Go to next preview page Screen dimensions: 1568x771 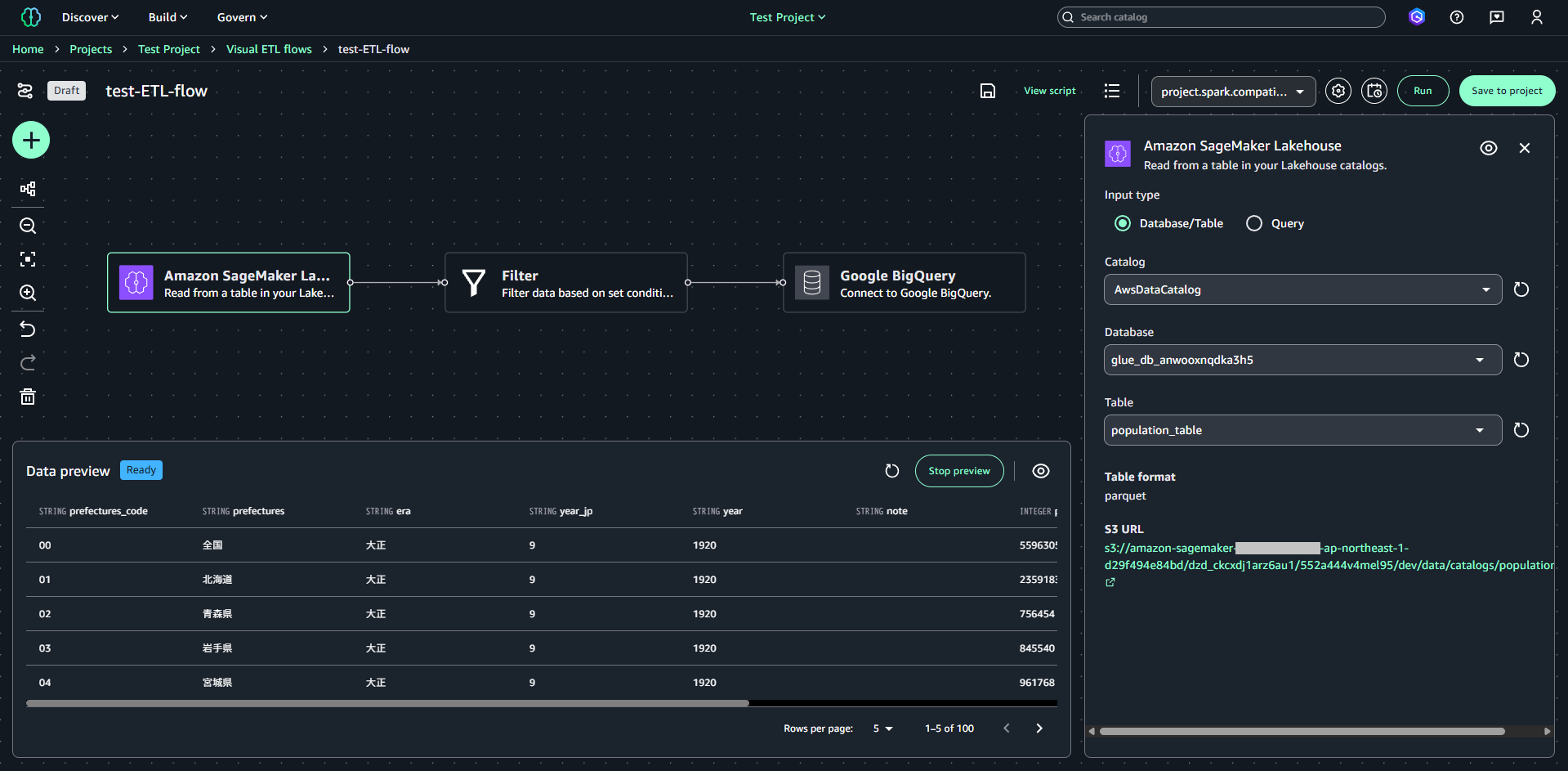tap(1039, 728)
